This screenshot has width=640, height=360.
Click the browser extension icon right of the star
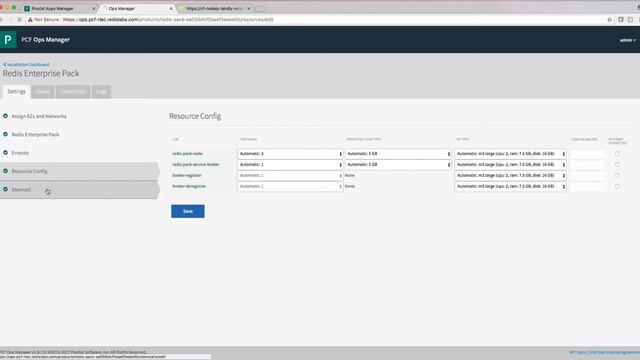620,20
